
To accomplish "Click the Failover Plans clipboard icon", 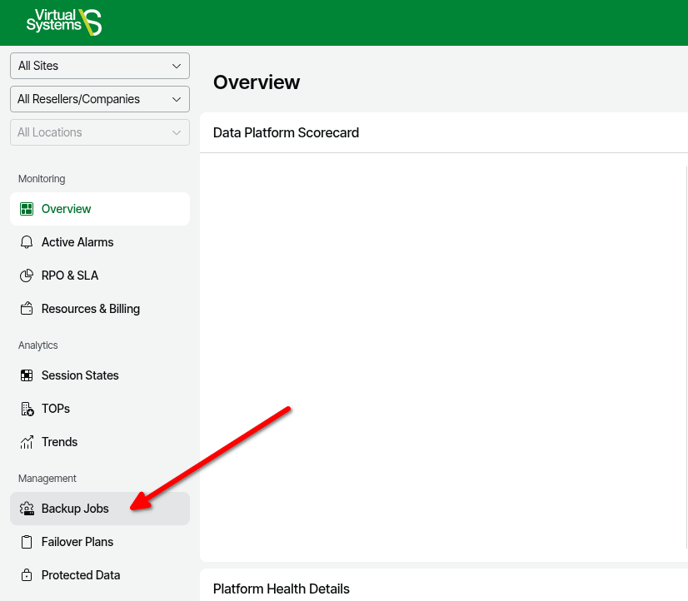I will pos(27,542).
